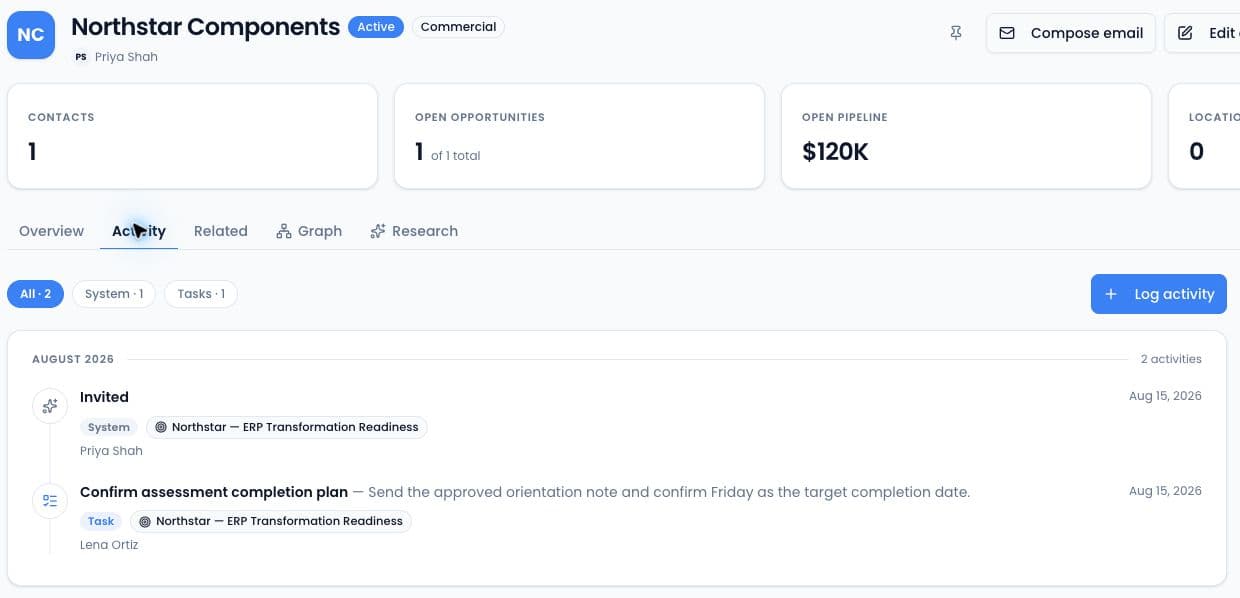Filter activities by System · 1
Viewport: 1240px width, 598px height.
(x=114, y=294)
